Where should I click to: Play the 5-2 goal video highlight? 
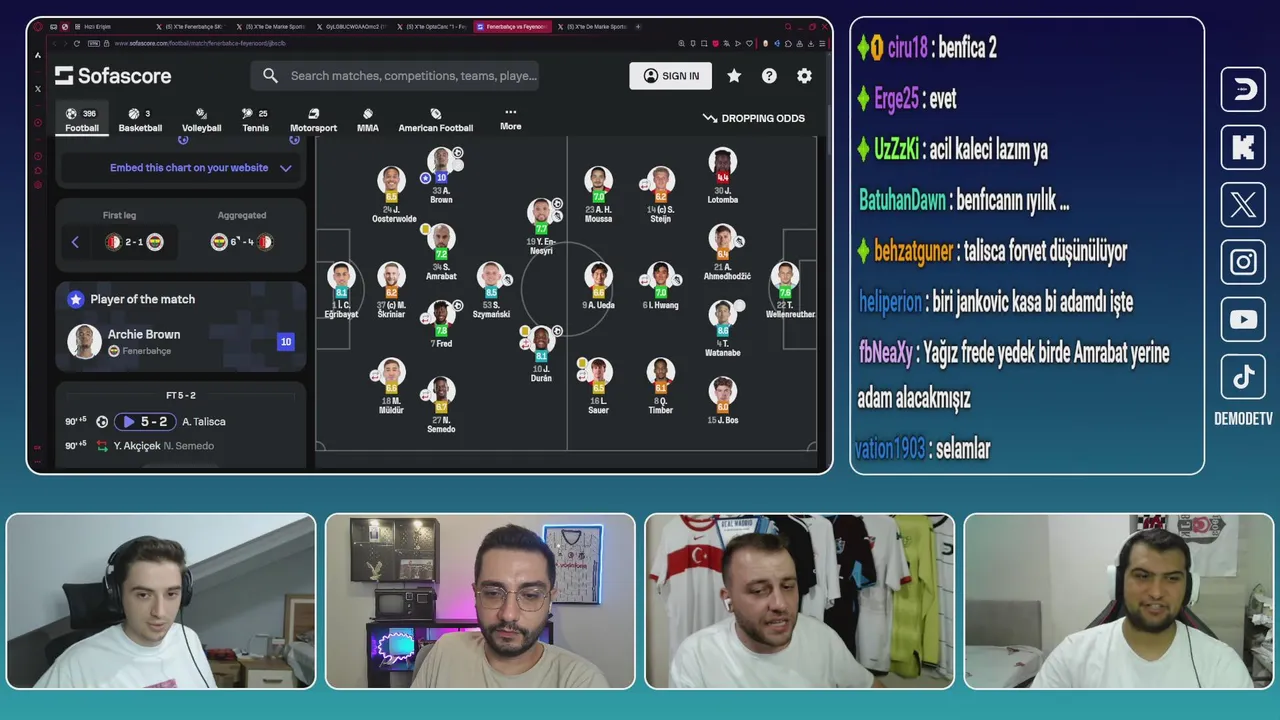[146, 422]
